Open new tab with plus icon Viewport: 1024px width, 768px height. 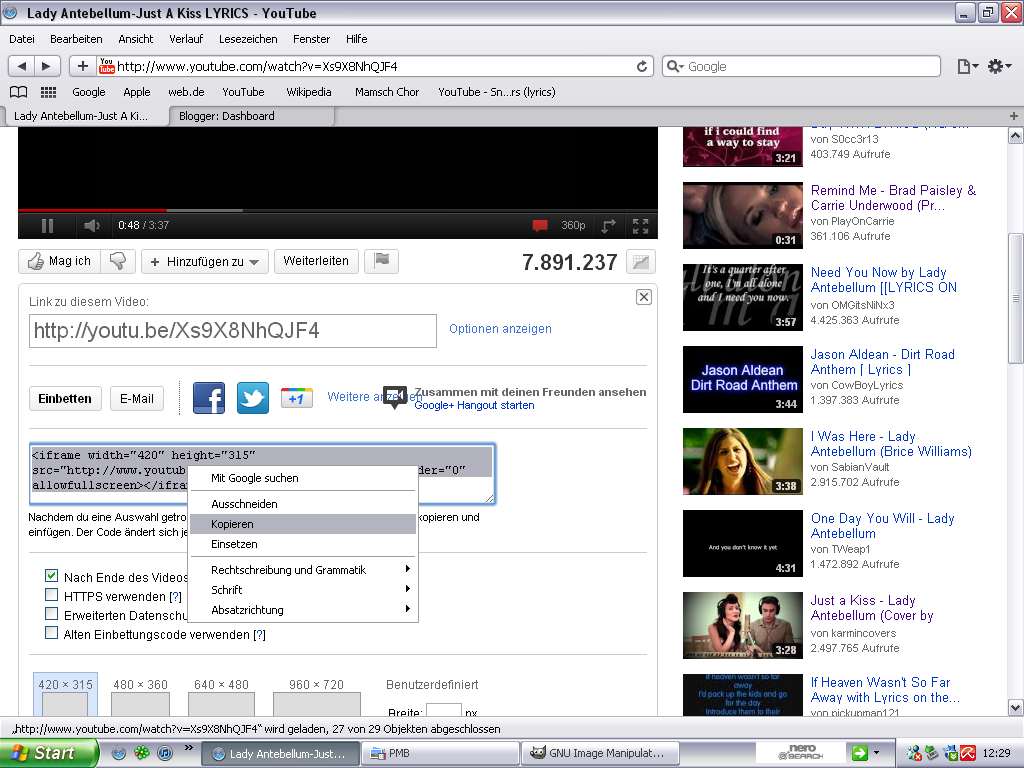[x=1013, y=116]
